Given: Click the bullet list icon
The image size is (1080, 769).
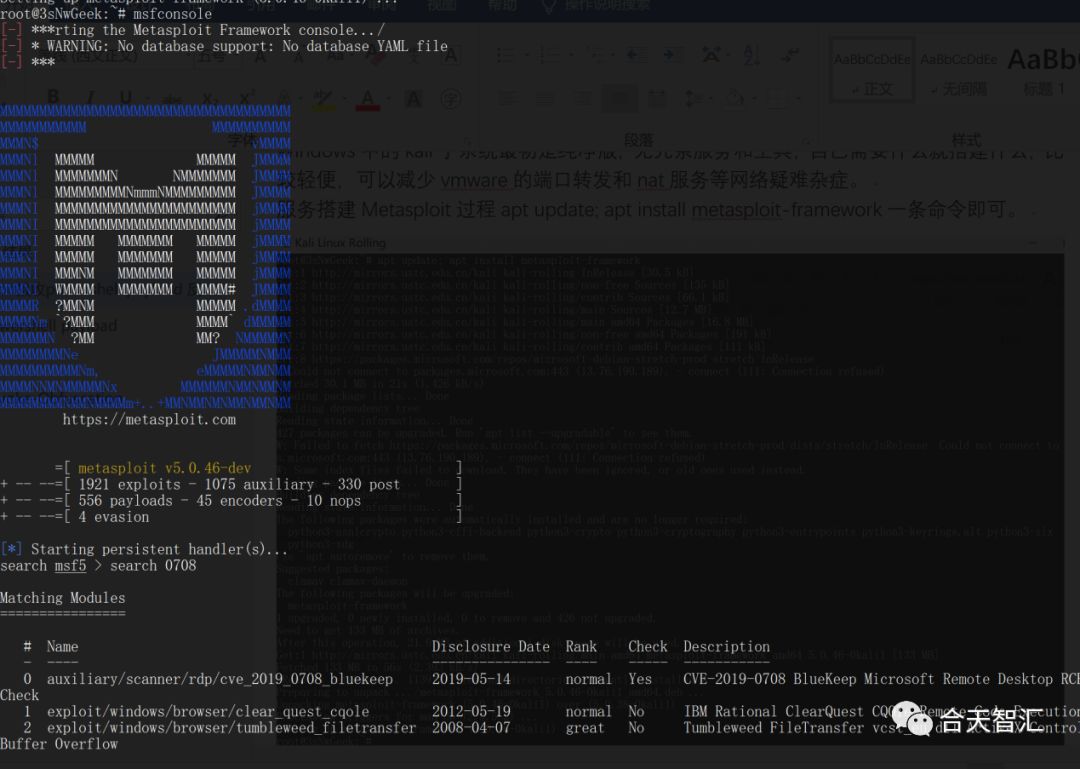Looking at the screenshot, I should [505, 55].
